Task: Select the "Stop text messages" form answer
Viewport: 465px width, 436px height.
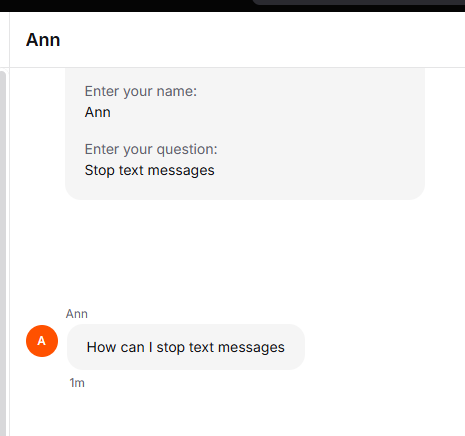Action: pos(150,170)
